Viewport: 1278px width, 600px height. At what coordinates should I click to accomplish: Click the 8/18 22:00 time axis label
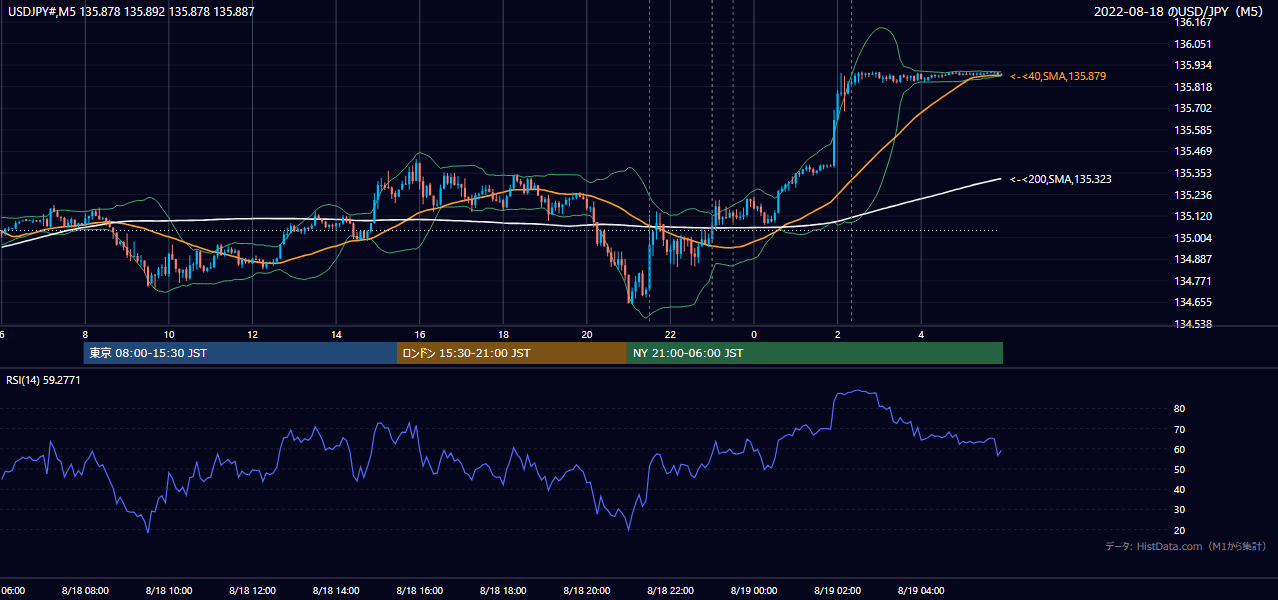[x=670, y=590]
